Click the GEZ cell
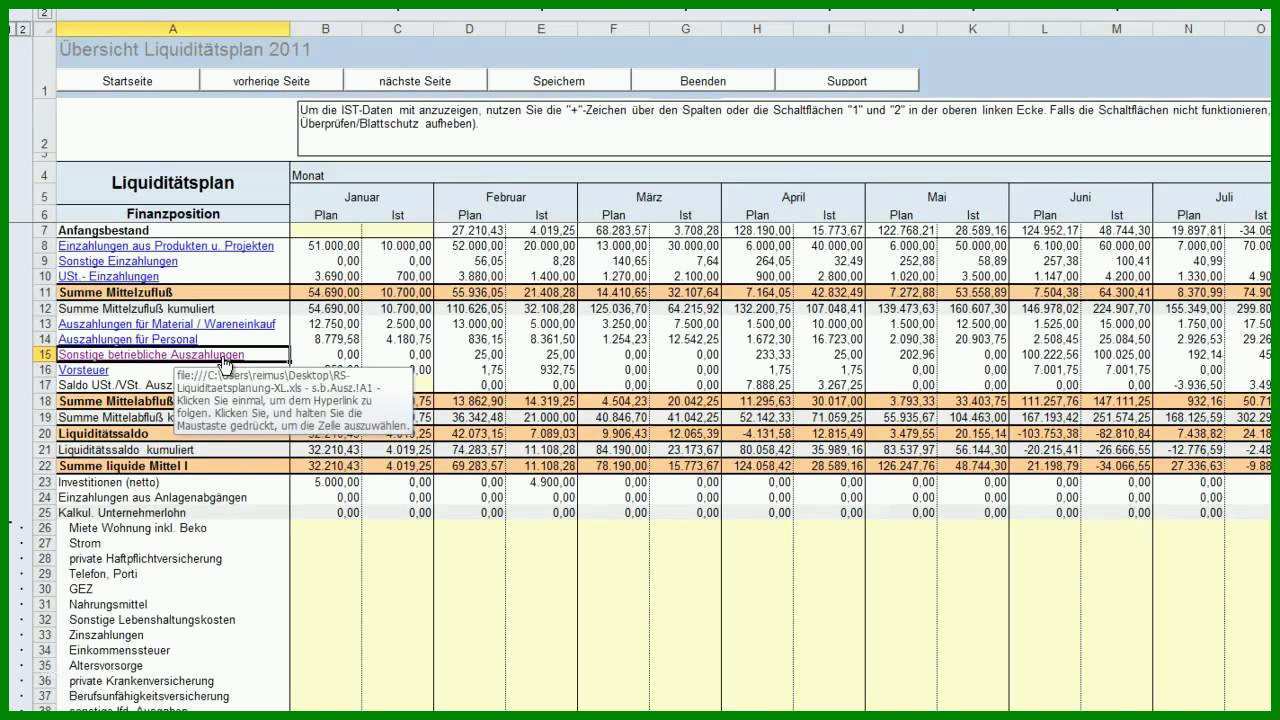Image resolution: width=1280 pixels, height=720 pixels. click(173, 589)
